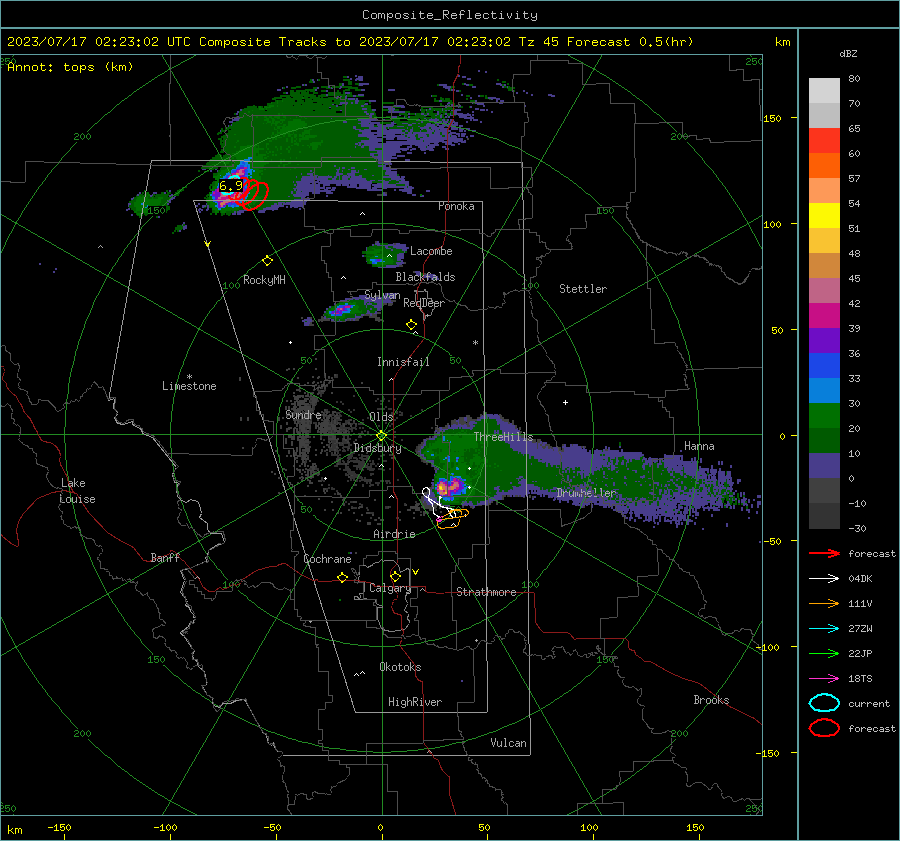Click the red 'forecast' ellipse legend symbol
900x841 pixels.
(824, 728)
